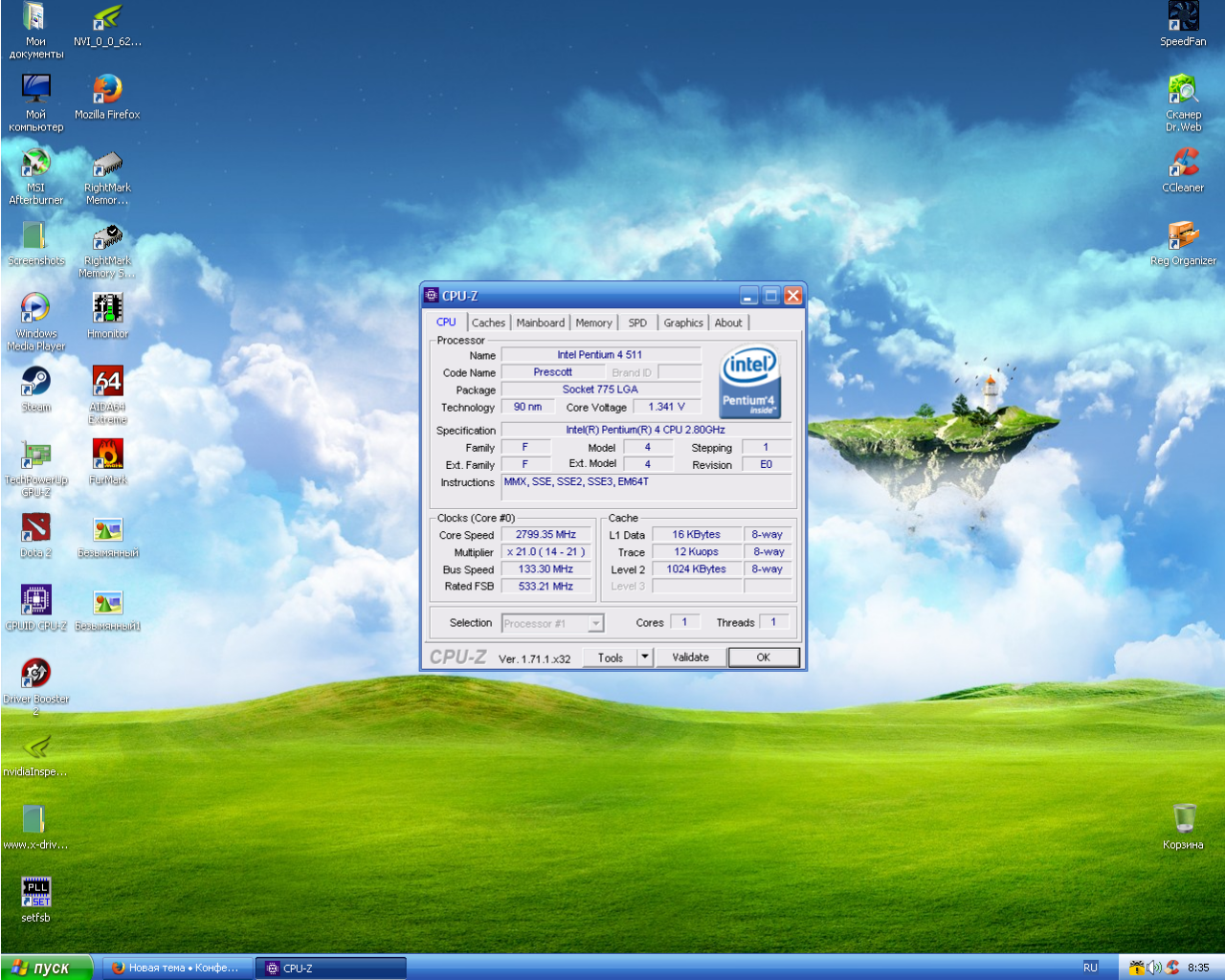Viewport: 1225px width, 980px height.
Task: Switch to the About tab
Action: (x=728, y=323)
